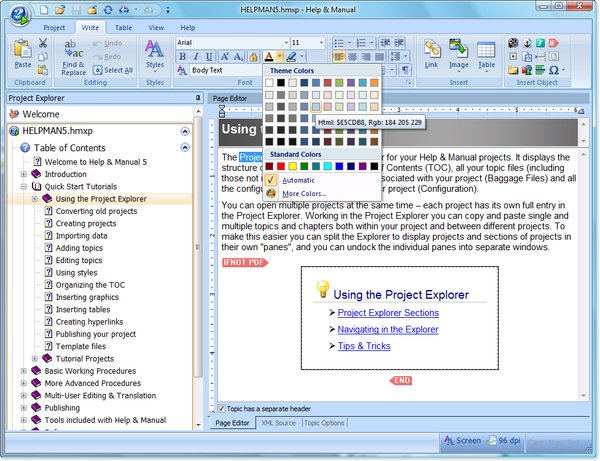Viewport: 600px width, 461px height.
Task: Click the Paste icon in Clipboard group
Action: click(23, 53)
